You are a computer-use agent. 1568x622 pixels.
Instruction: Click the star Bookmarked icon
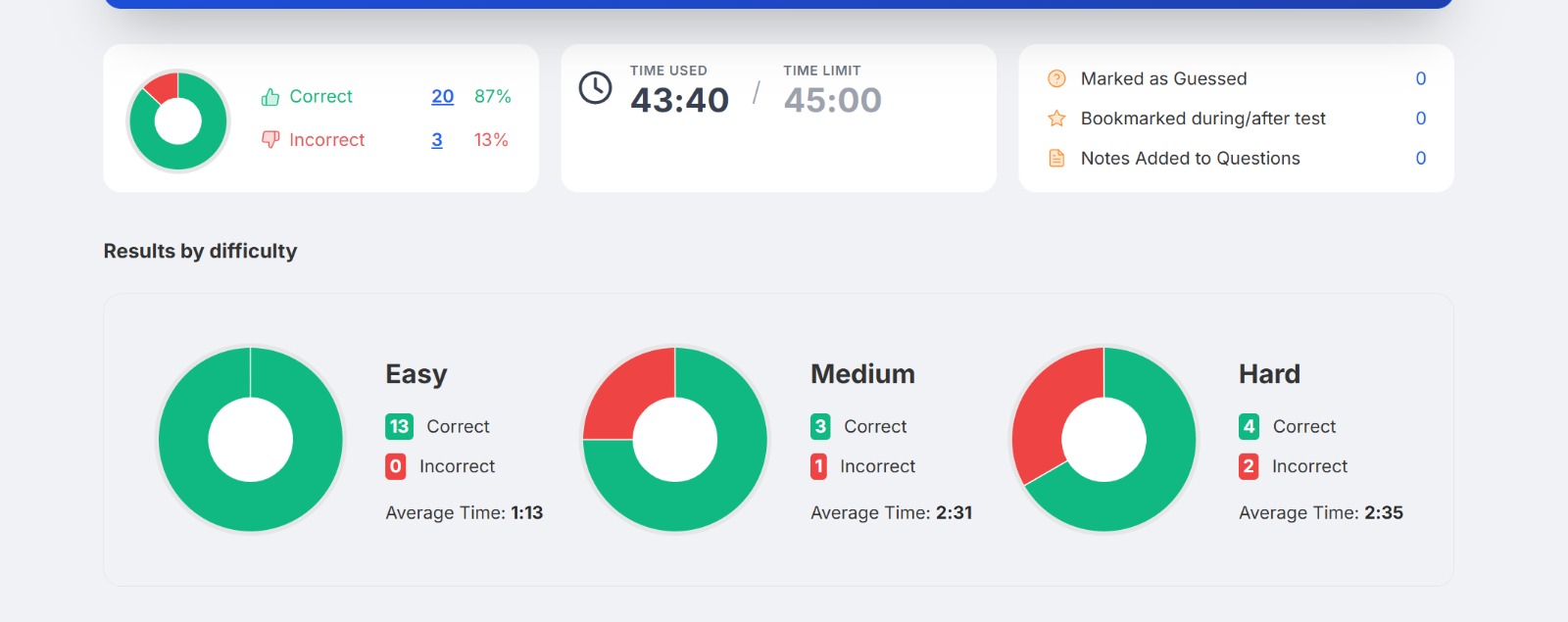click(x=1056, y=119)
